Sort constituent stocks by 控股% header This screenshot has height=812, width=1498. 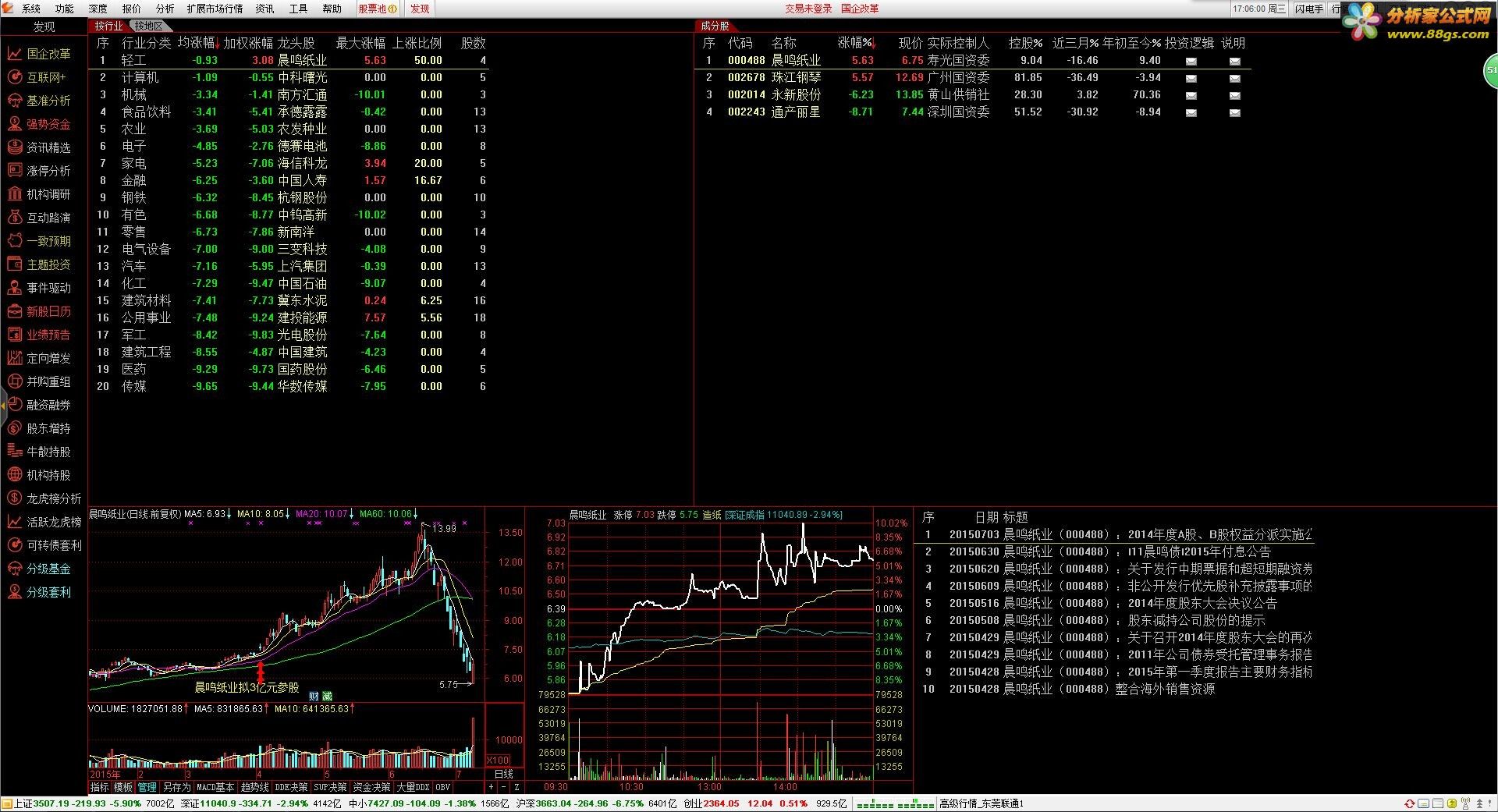1025,43
